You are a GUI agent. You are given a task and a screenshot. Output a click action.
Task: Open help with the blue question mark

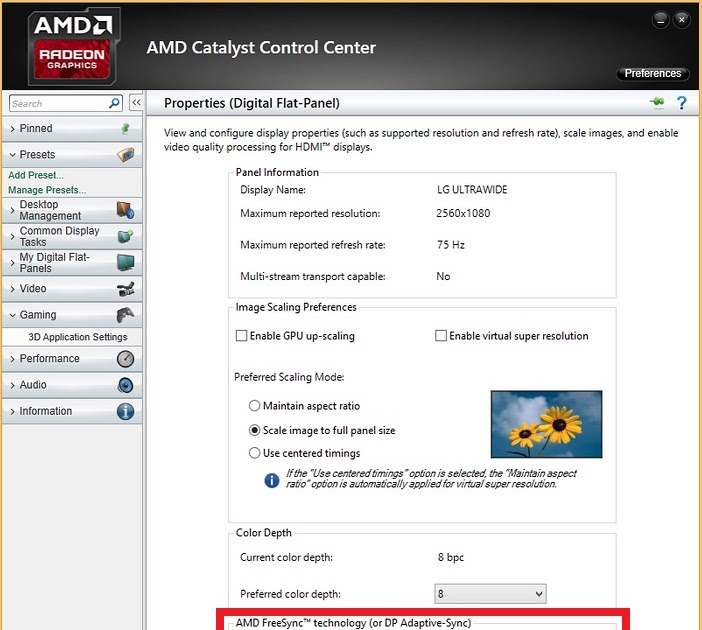681,103
